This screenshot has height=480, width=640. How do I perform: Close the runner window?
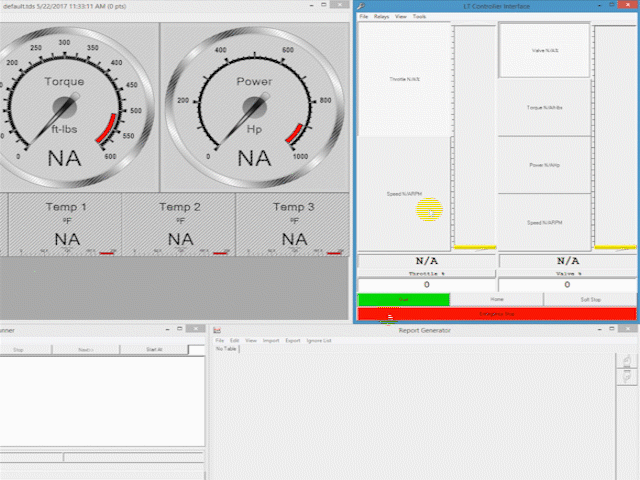pyautogui.click(x=196, y=329)
